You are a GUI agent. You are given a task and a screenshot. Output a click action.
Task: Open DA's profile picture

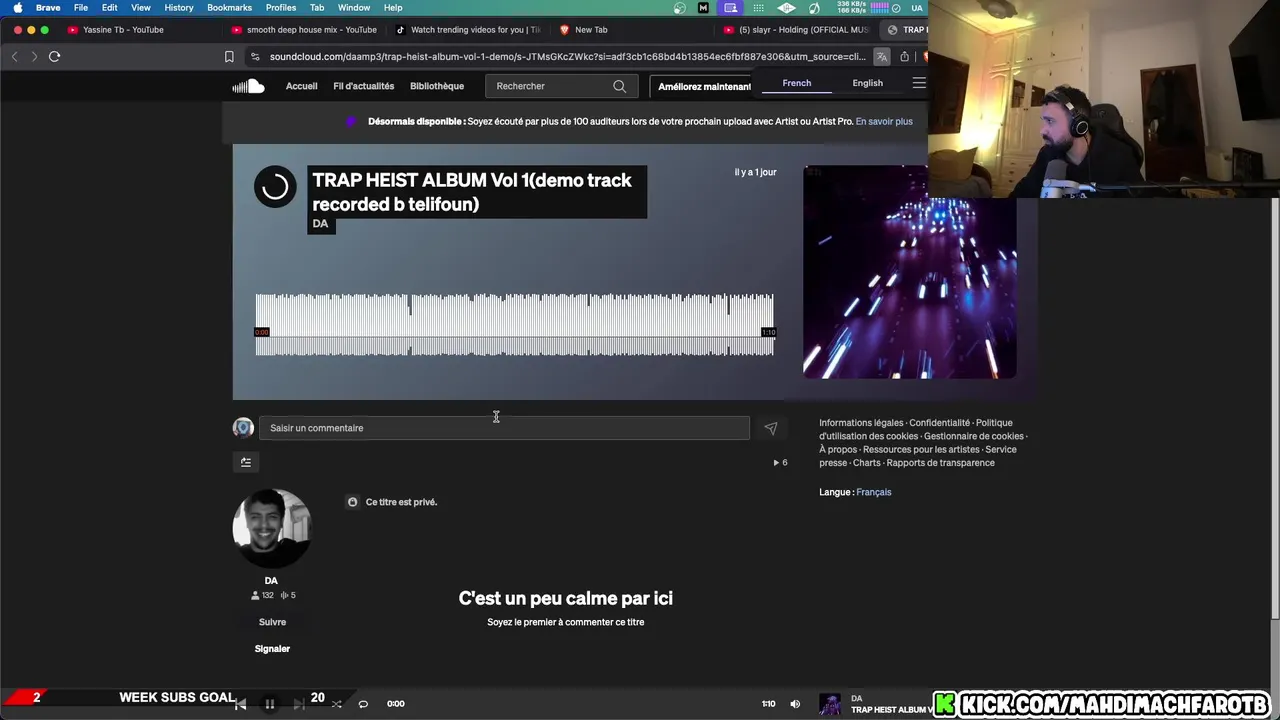point(272,528)
